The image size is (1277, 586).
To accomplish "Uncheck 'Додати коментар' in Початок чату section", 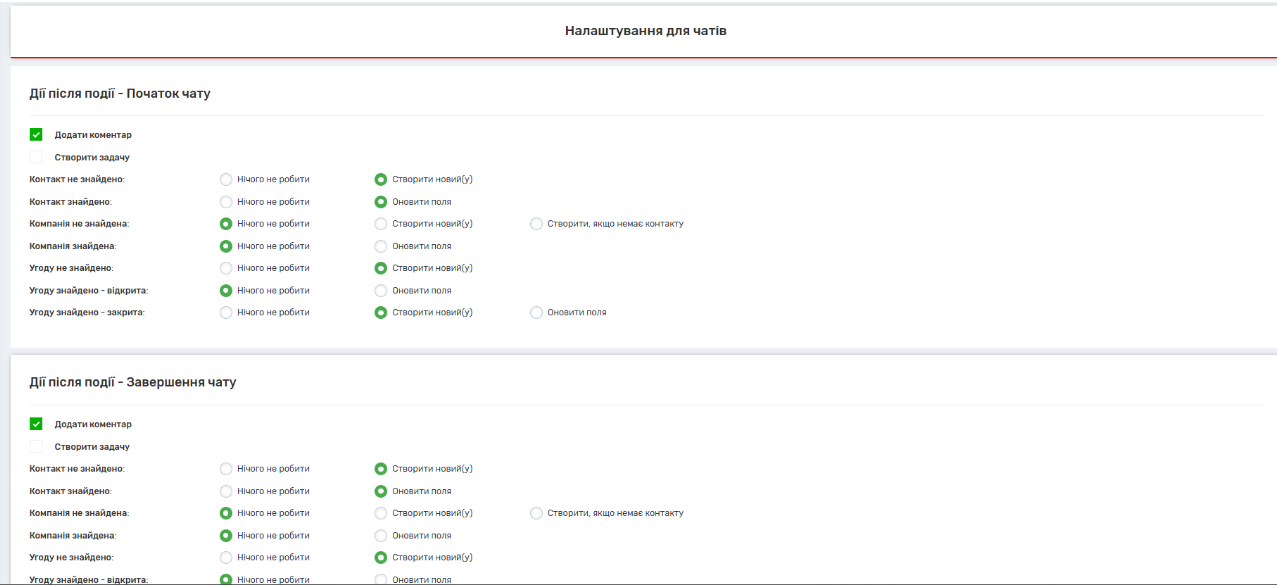I will 36,135.
